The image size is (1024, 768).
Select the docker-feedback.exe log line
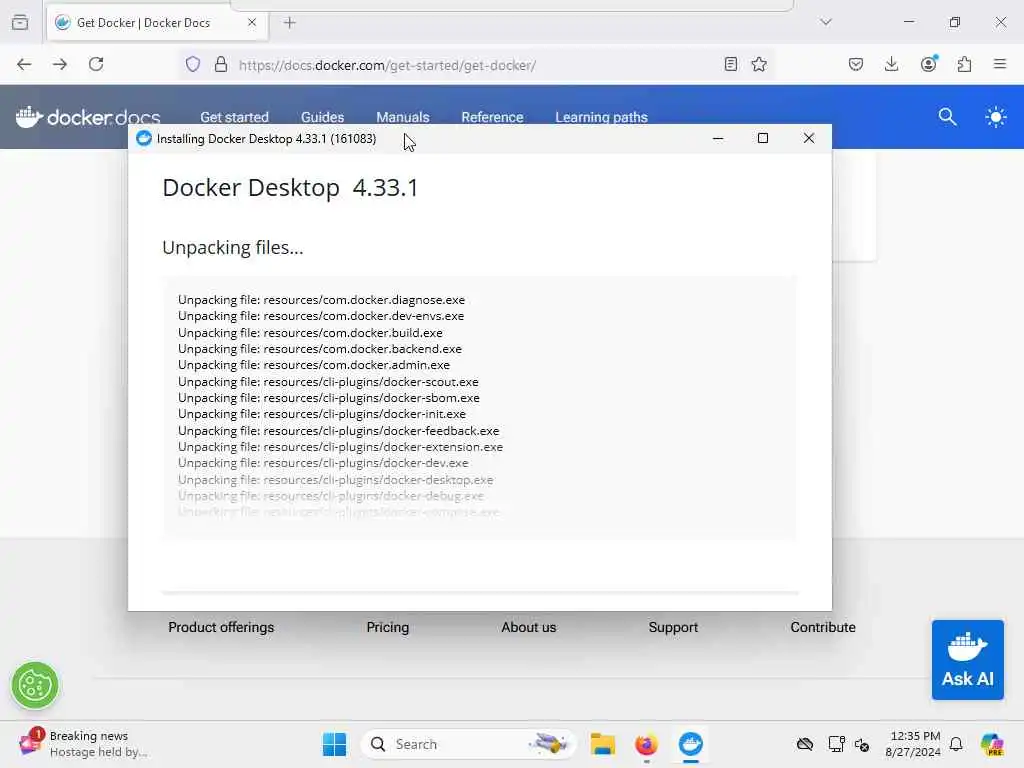pos(338,430)
